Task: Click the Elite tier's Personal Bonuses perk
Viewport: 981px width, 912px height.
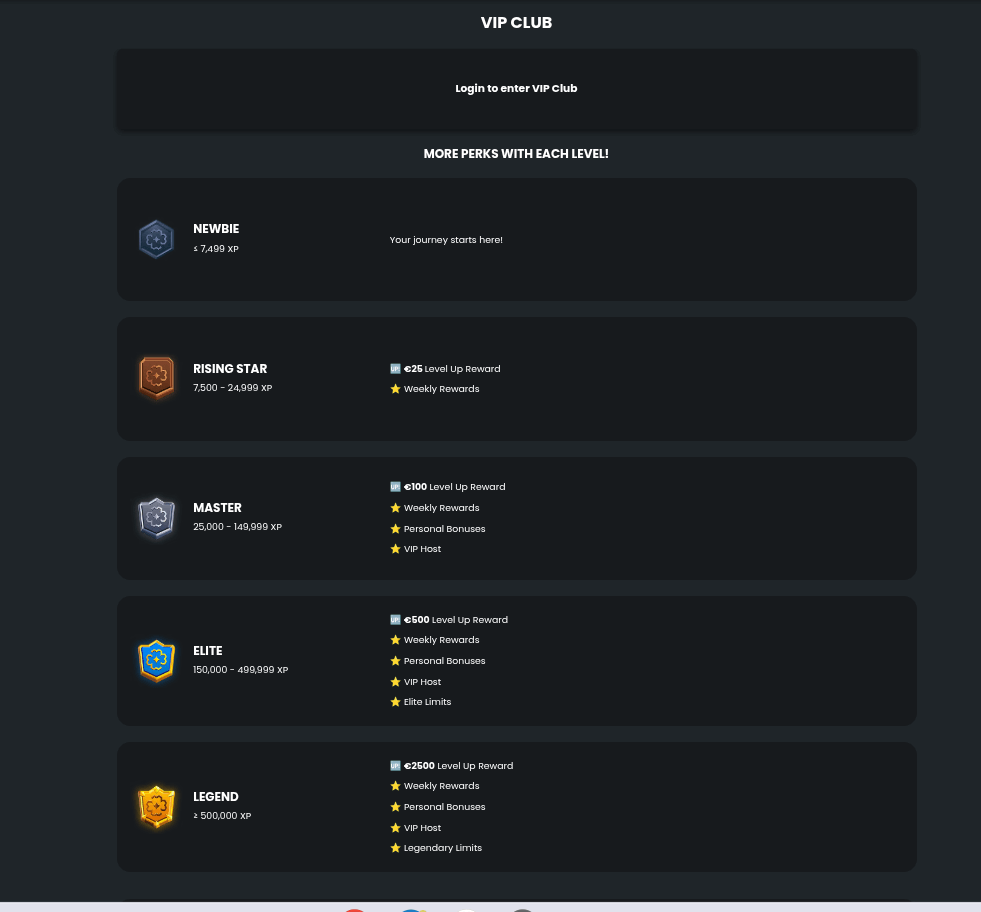Action: point(444,661)
